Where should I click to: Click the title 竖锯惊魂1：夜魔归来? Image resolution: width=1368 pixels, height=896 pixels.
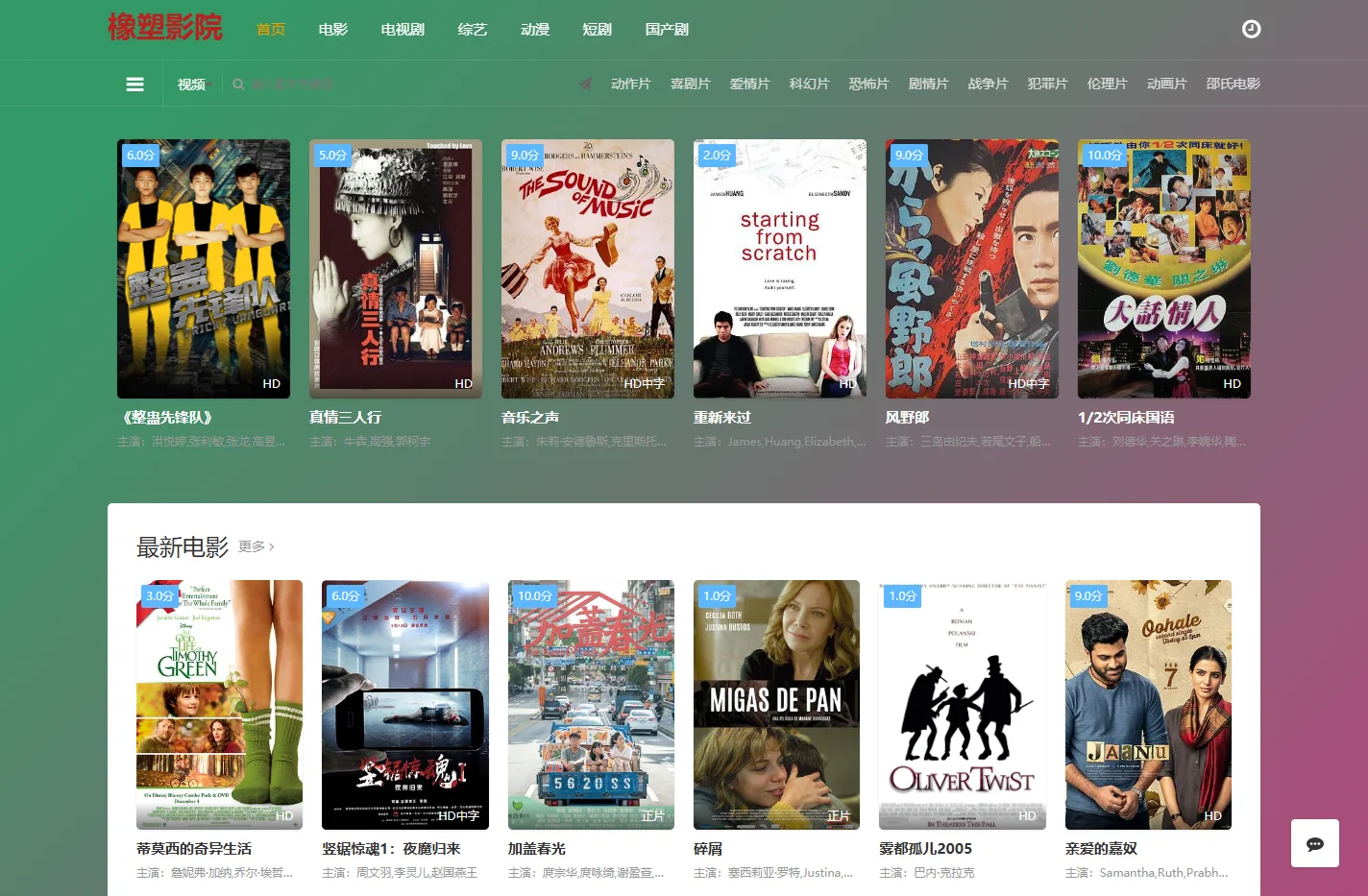coord(391,849)
